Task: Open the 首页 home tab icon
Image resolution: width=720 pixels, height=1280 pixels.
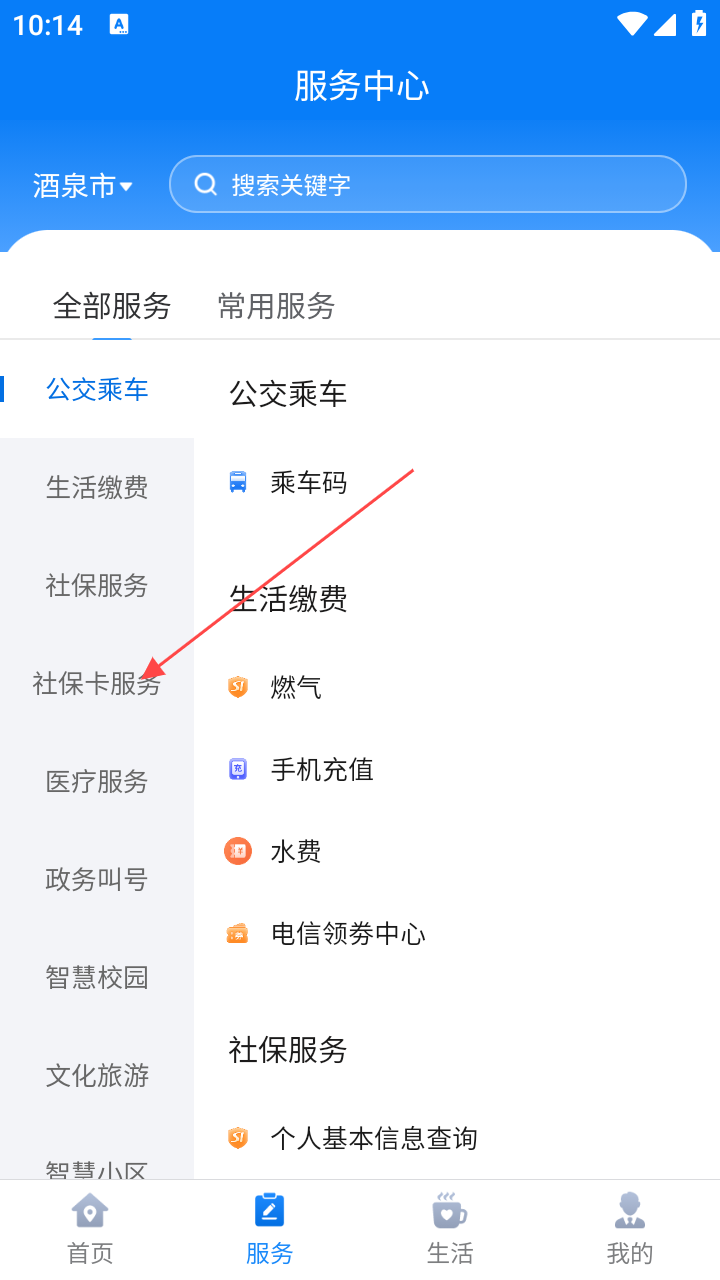Action: click(x=90, y=1211)
